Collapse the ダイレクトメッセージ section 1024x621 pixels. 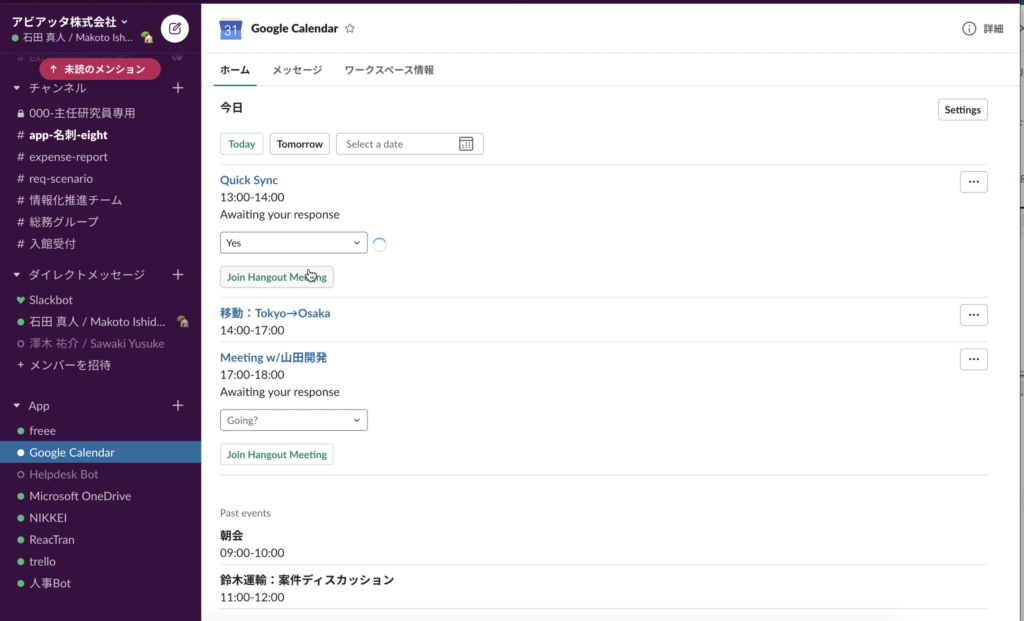tap(17, 275)
